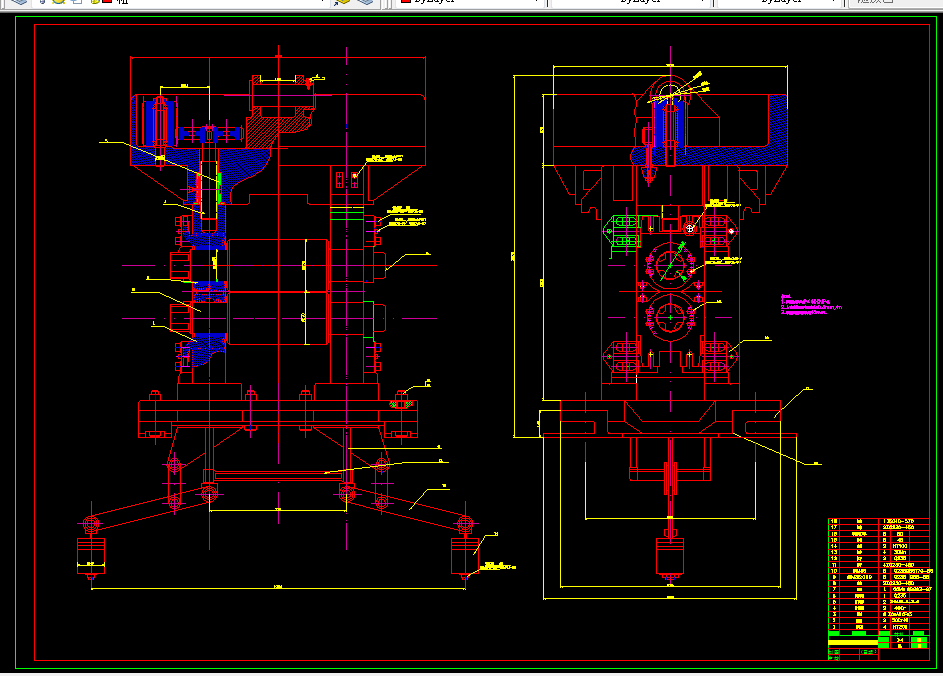The height and width of the screenshot is (676, 943).
Task: Select the HT200 cell in parts list row 14
Action: pyautogui.click(x=900, y=546)
